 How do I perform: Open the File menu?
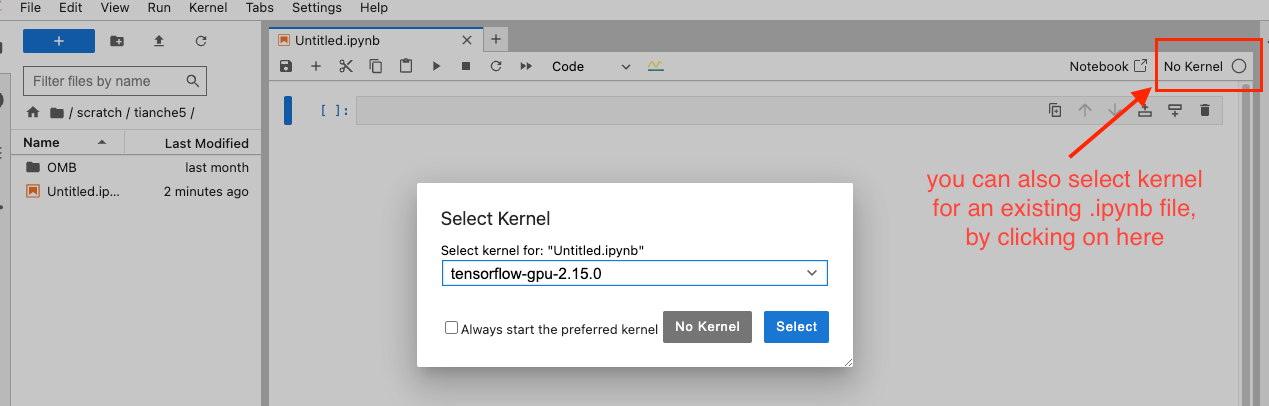[30, 7]
